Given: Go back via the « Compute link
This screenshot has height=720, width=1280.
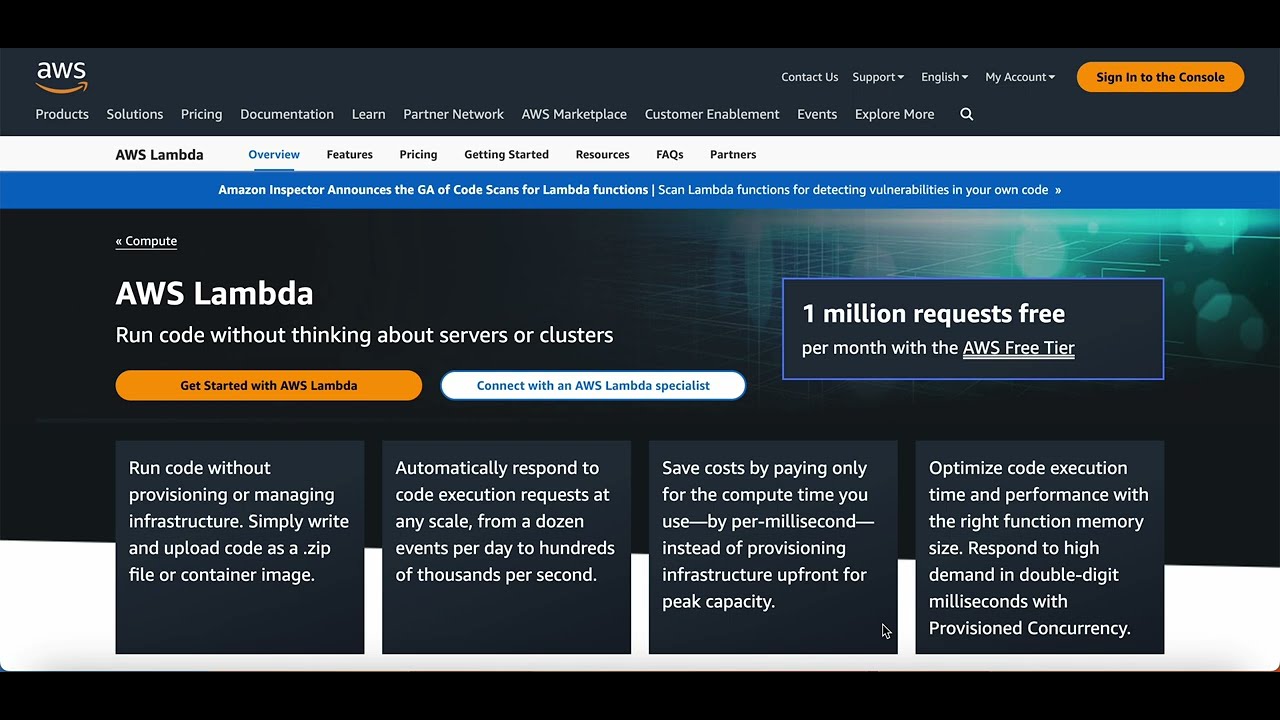Looking at the screenshot, I should click(146, 241).
